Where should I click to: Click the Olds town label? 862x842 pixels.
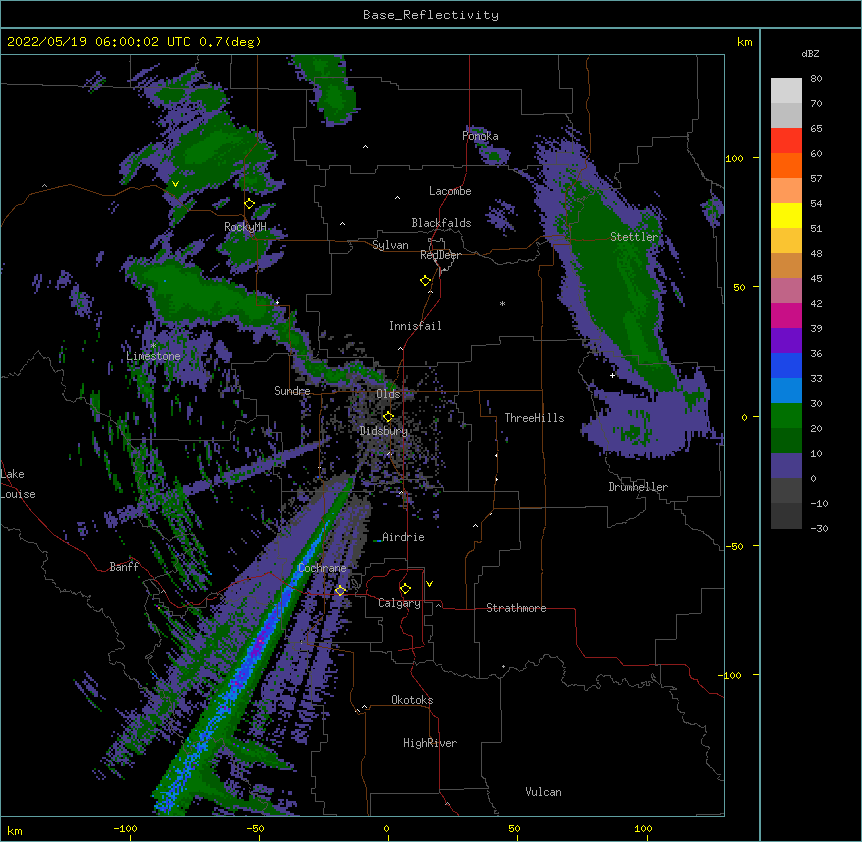388,394
